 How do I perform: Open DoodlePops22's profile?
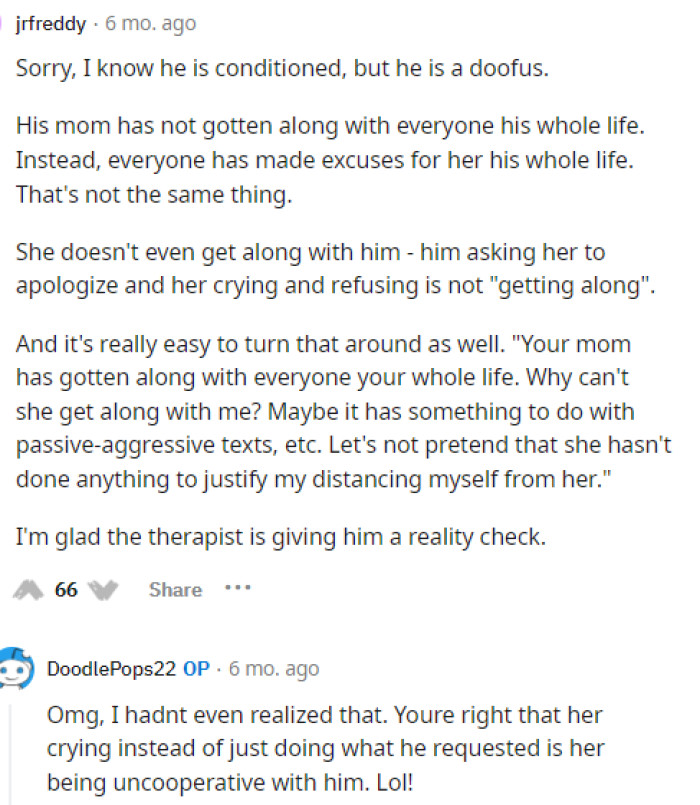click(x=110, y=669)
